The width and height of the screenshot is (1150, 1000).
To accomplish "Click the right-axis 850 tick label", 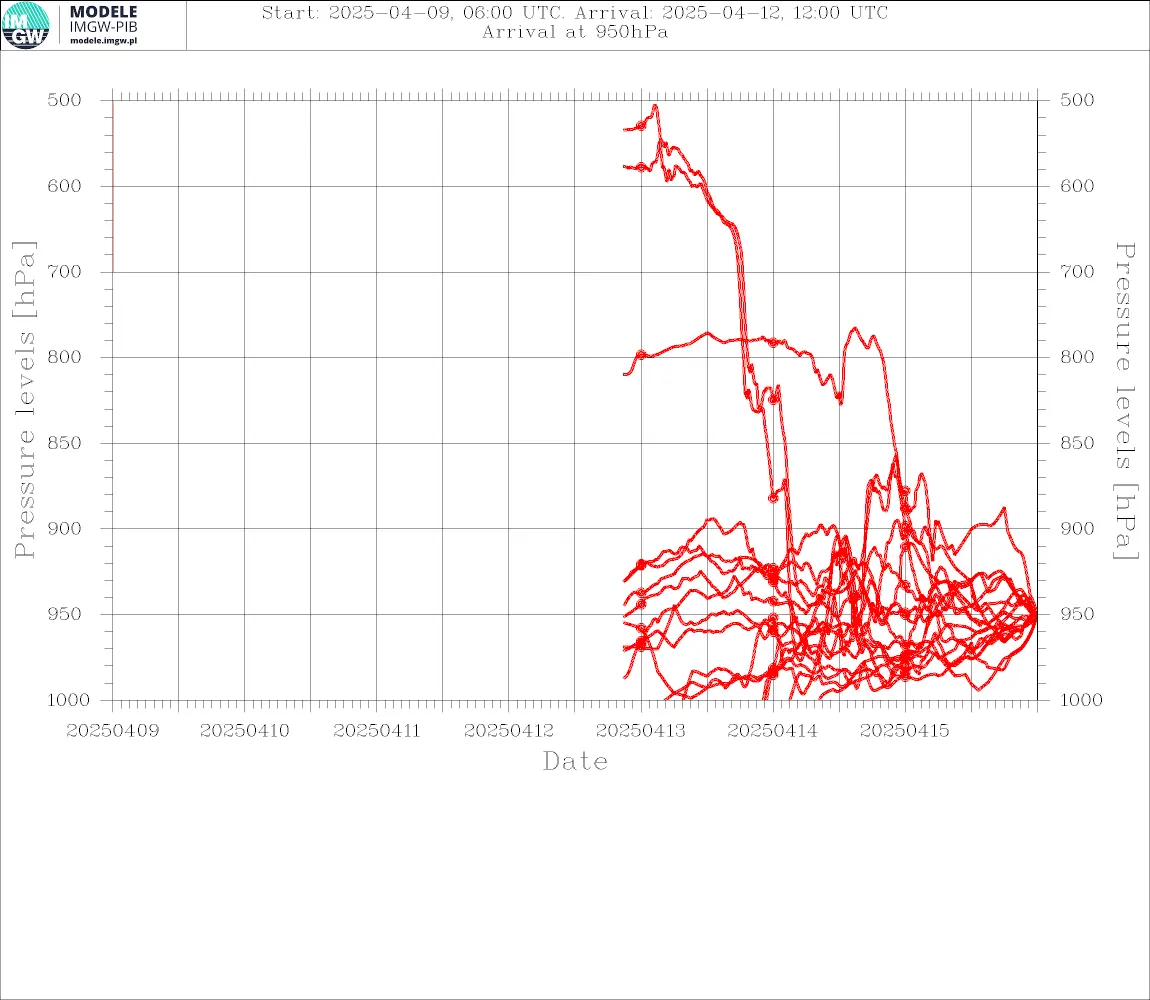I will 1077,443.
